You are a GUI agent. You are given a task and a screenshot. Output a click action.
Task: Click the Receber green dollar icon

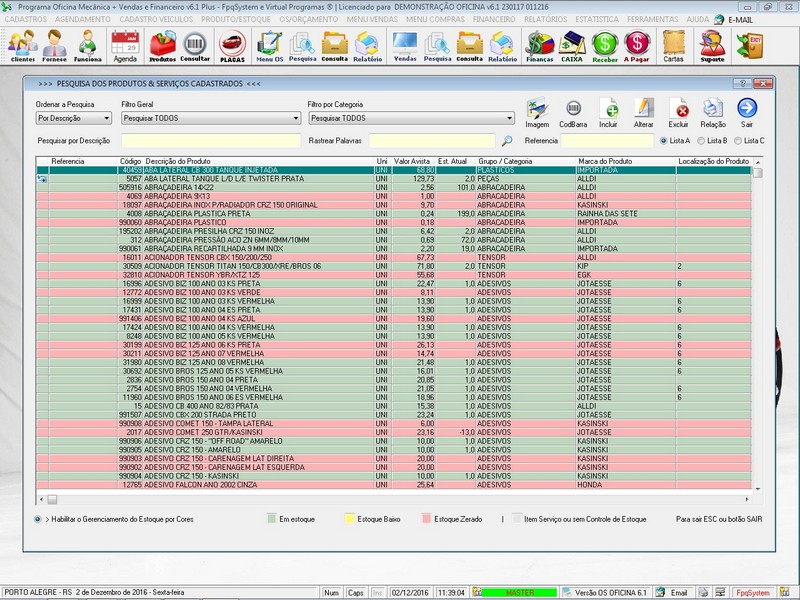[x=604, y=45]
